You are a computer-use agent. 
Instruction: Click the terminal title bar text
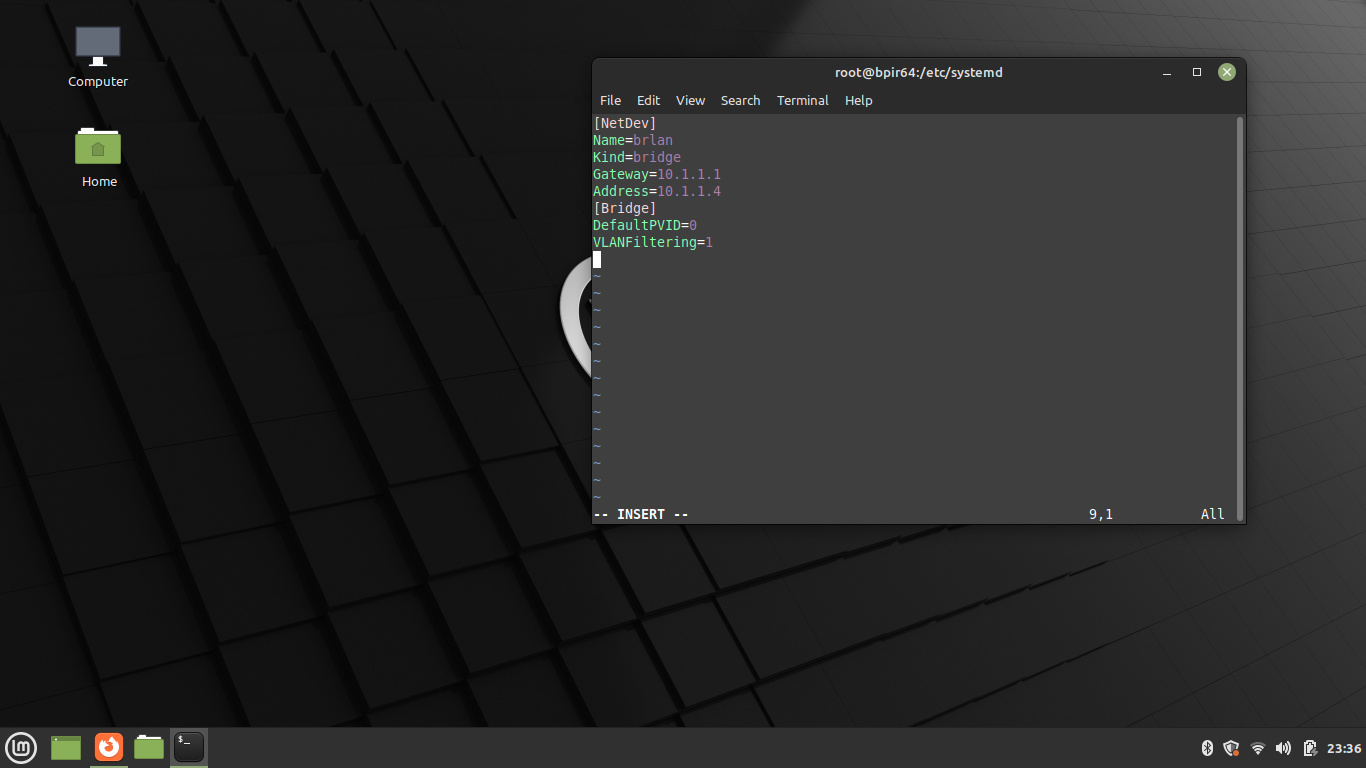(919, 73)
